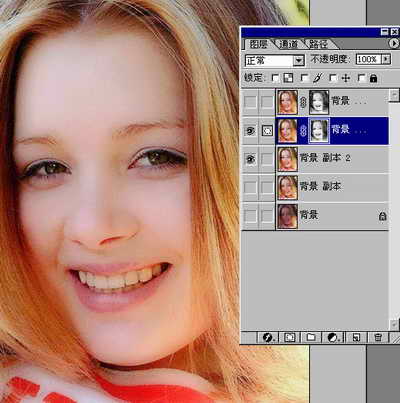Create a new layer icon
Screen dimensions: 400x403
(x=356, y=337)
